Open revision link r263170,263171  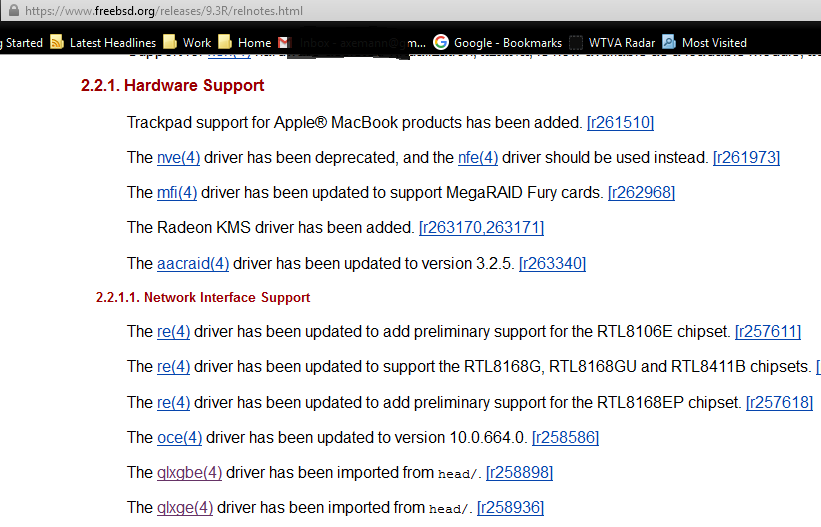pos(482,228)
